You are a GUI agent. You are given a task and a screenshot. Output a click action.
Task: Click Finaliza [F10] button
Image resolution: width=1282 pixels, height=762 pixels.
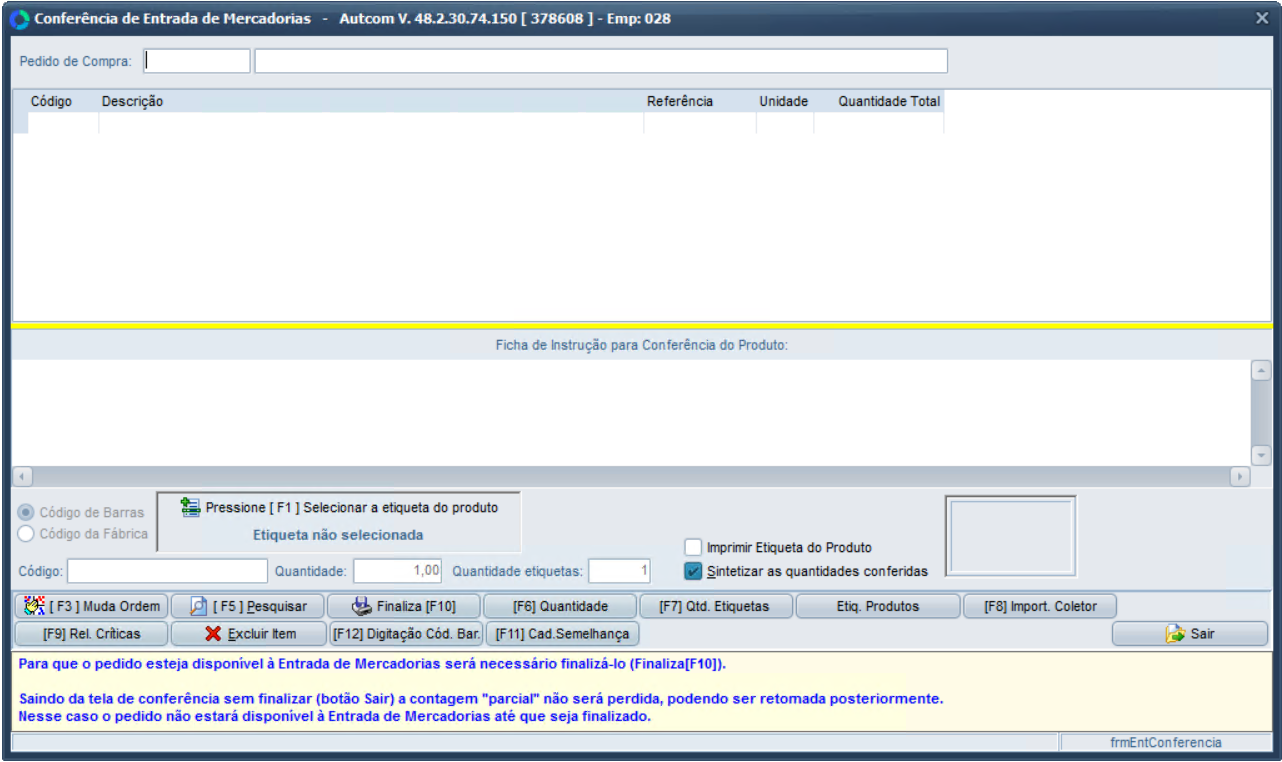click(404, 606)
